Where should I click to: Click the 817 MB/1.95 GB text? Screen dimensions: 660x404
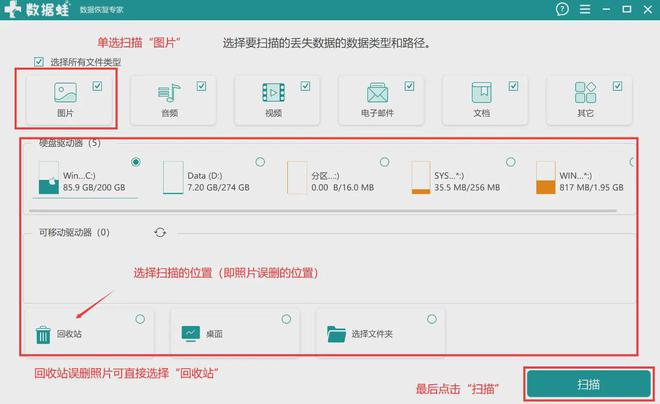(591, 188)
